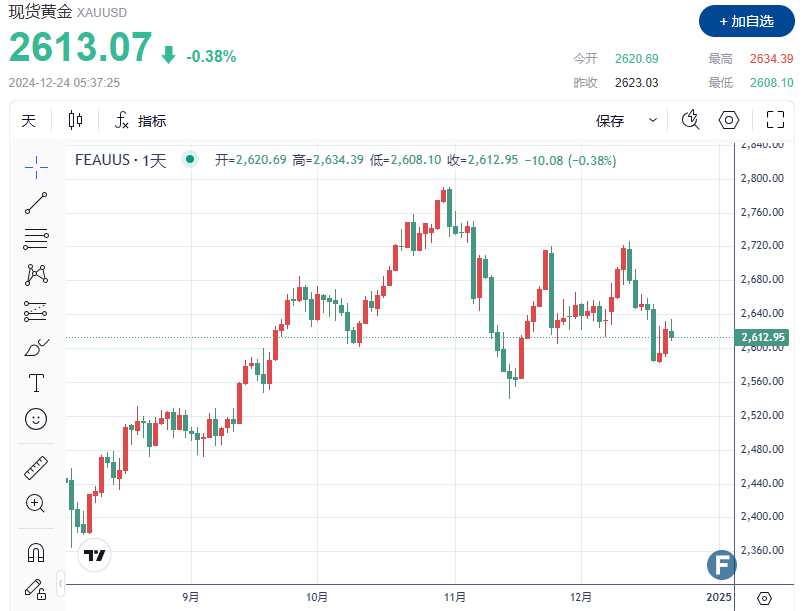Click the 加自选 watchlist button
Image resolution: width=808 pixels, height=611 pixels.
pos(748,21)
